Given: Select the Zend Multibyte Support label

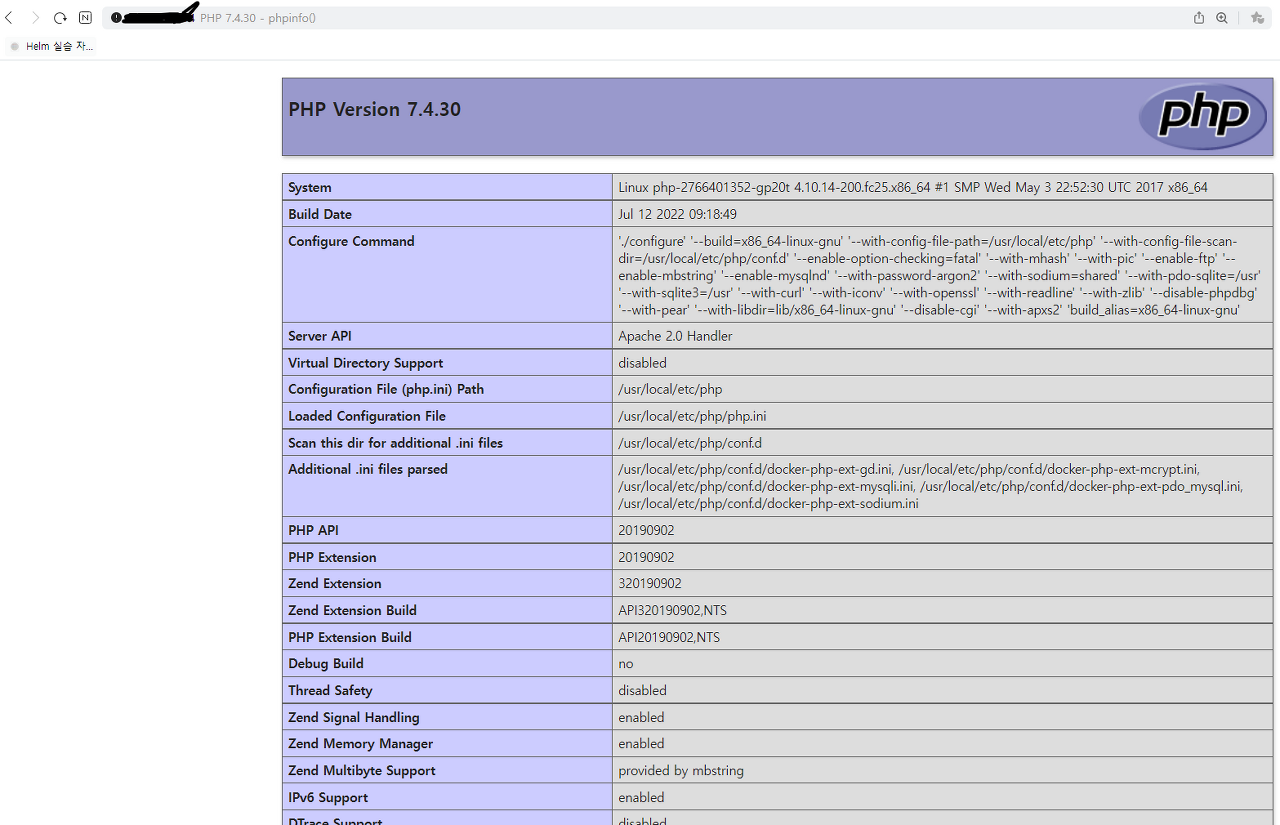Looking at the screenshot, I should (x=362, y=771).
